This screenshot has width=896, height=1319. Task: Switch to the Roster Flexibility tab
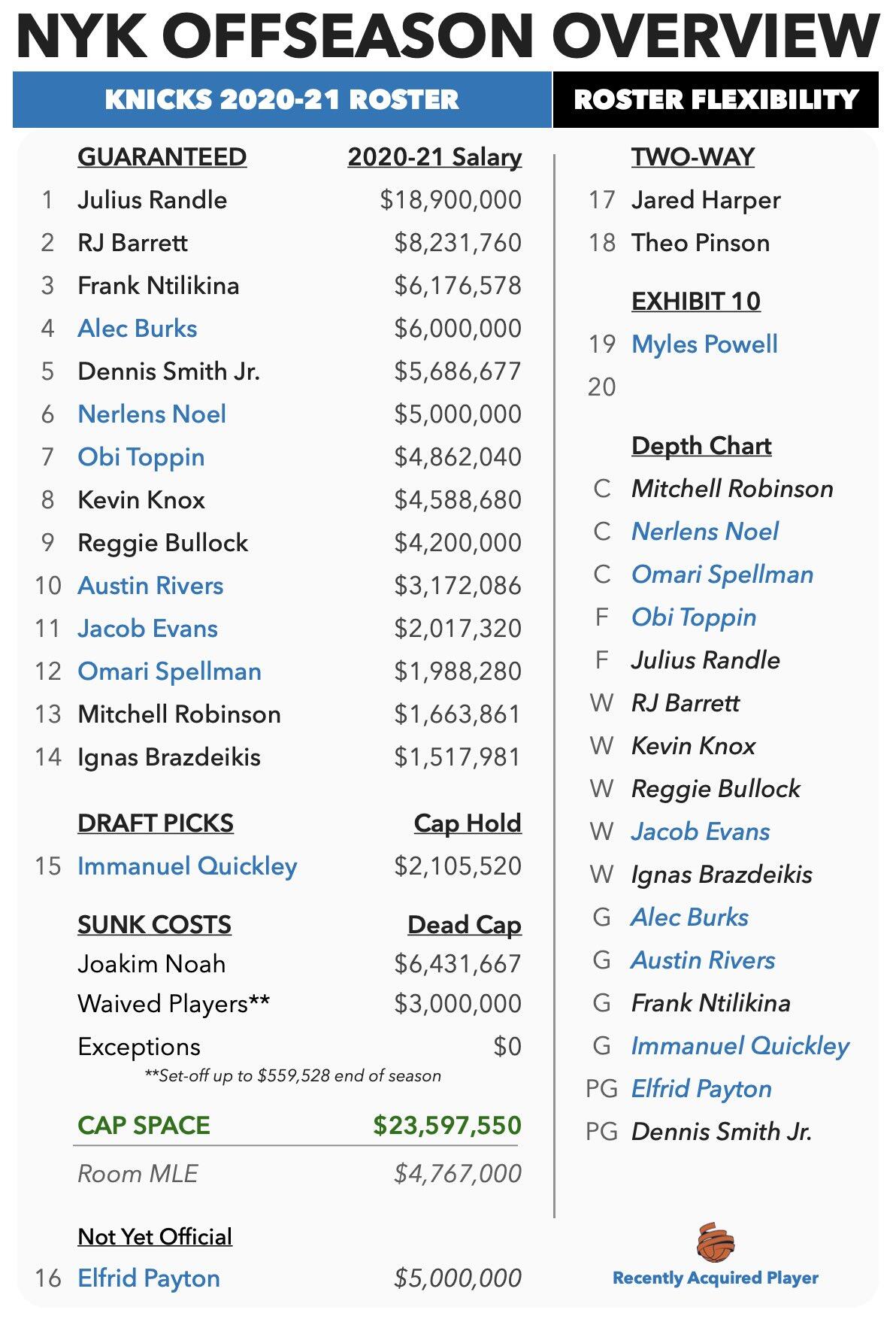coord(716,100)
